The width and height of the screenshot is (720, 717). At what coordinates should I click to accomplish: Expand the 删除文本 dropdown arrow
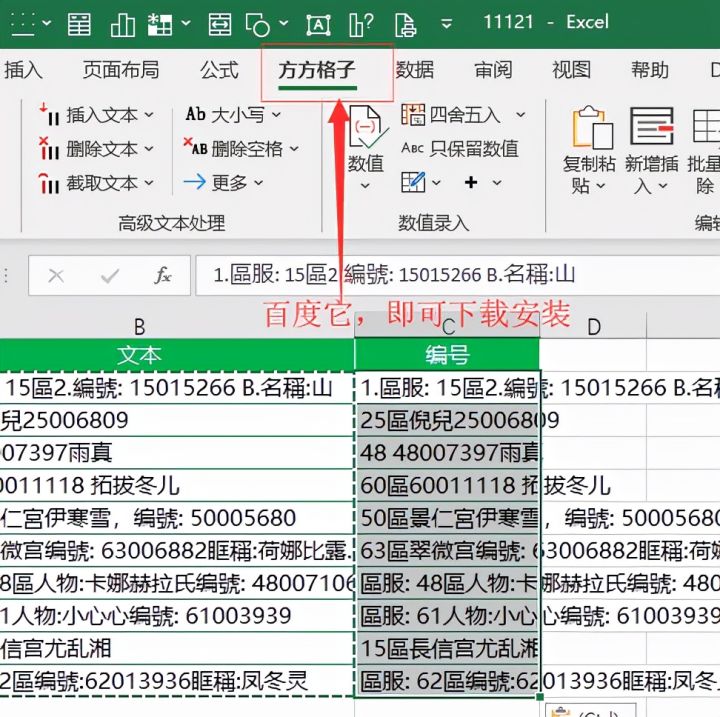(x=149, y=148)
